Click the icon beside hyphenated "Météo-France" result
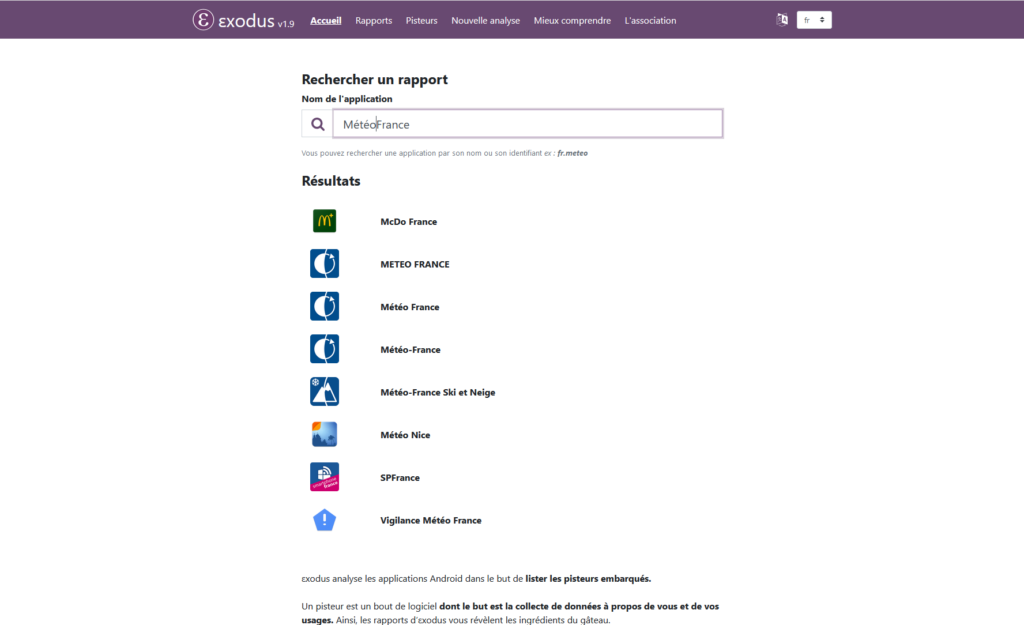The height and width of the screenshot is (625, 1024). (325, 349)
